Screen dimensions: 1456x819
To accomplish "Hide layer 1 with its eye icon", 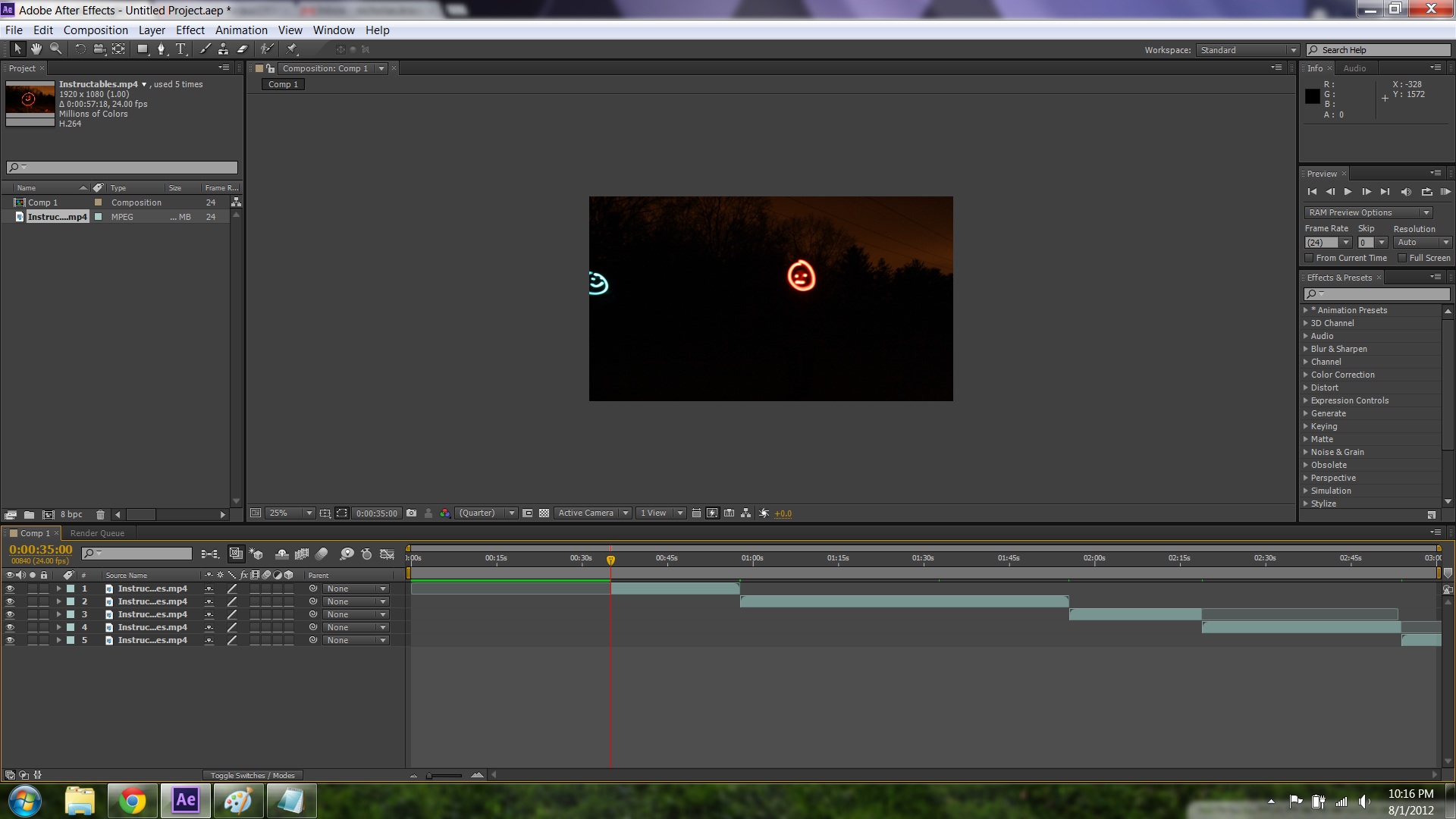I will pyautogui.click(x=10, y=588).
